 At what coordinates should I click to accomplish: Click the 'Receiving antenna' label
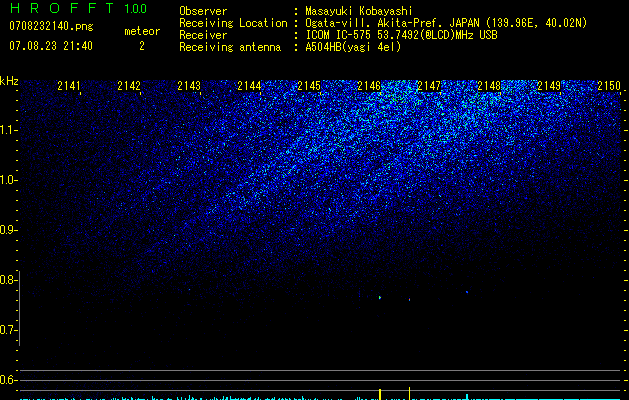click(x=230, y=47)
